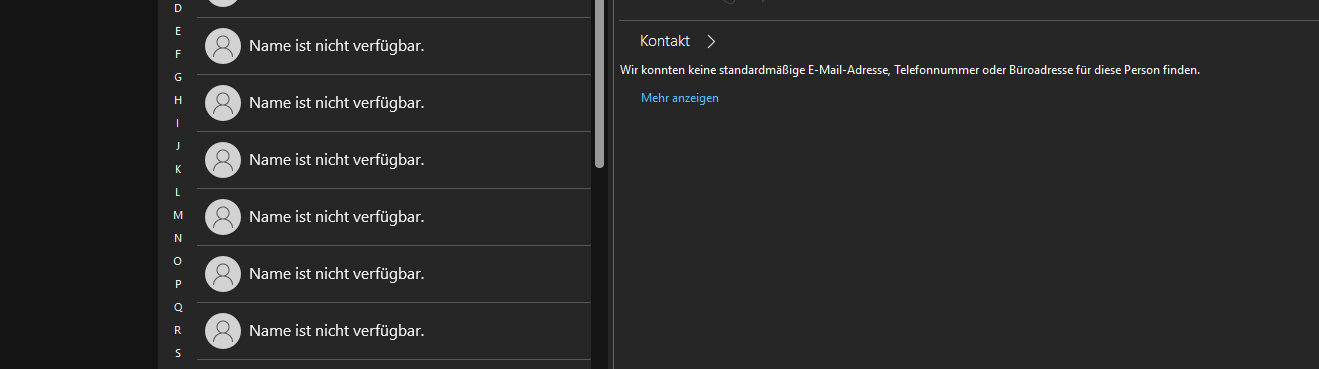Select index letter O in the contacts sidebar
The height and width of the screenshot is (369, 1319).
[x=178, y=261]
